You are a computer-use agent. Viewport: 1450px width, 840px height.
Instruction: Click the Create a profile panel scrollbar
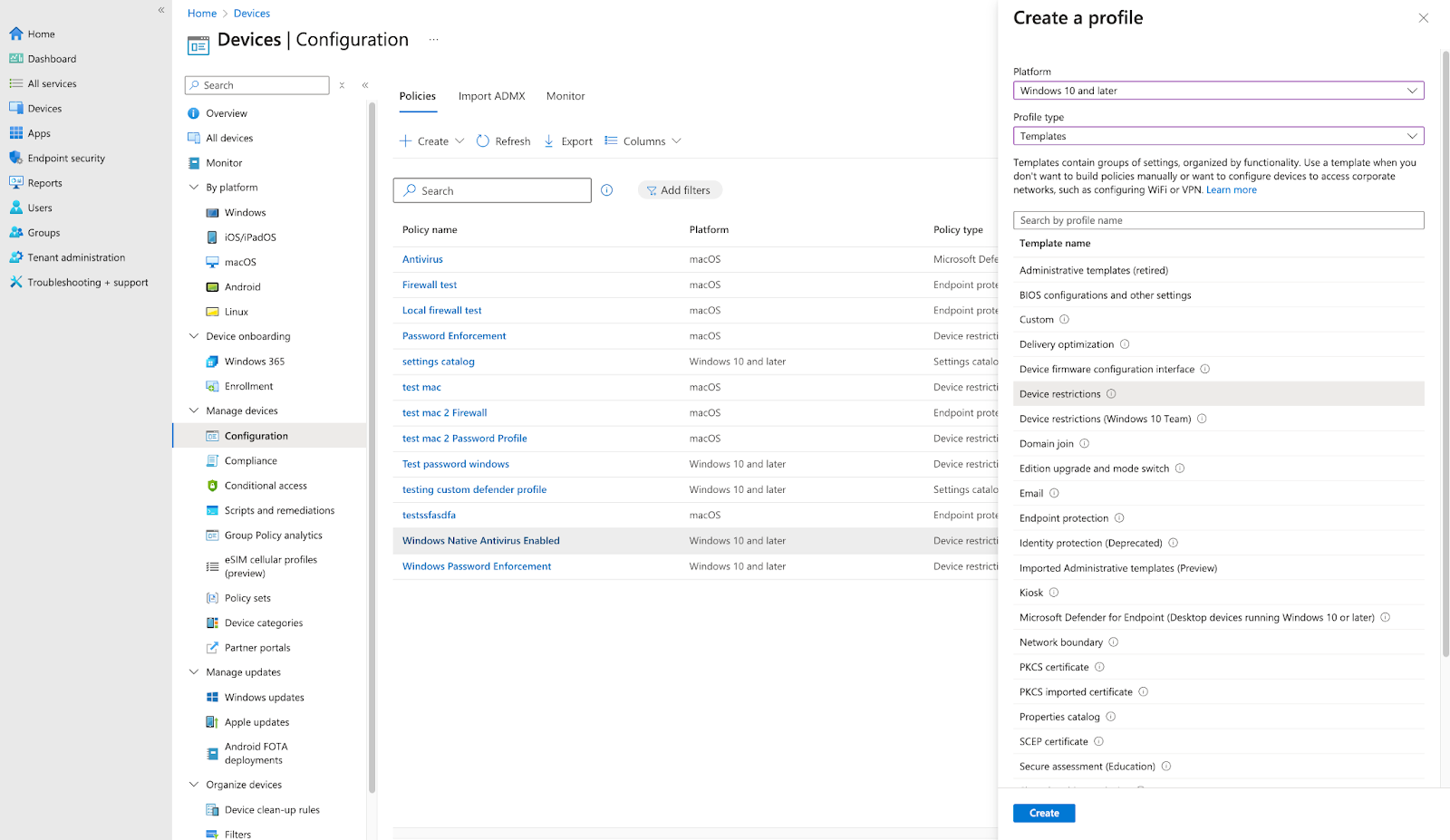click(x=1445, y=353)
